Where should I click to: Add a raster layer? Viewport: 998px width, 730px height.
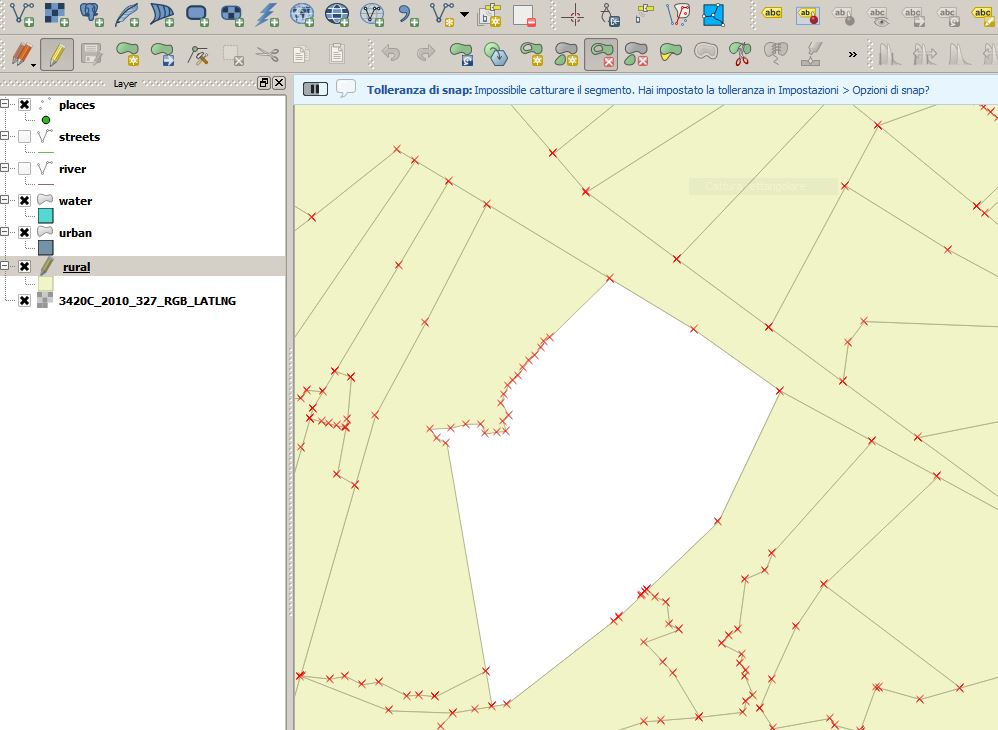pyautogui.click(x=57, y=14)
